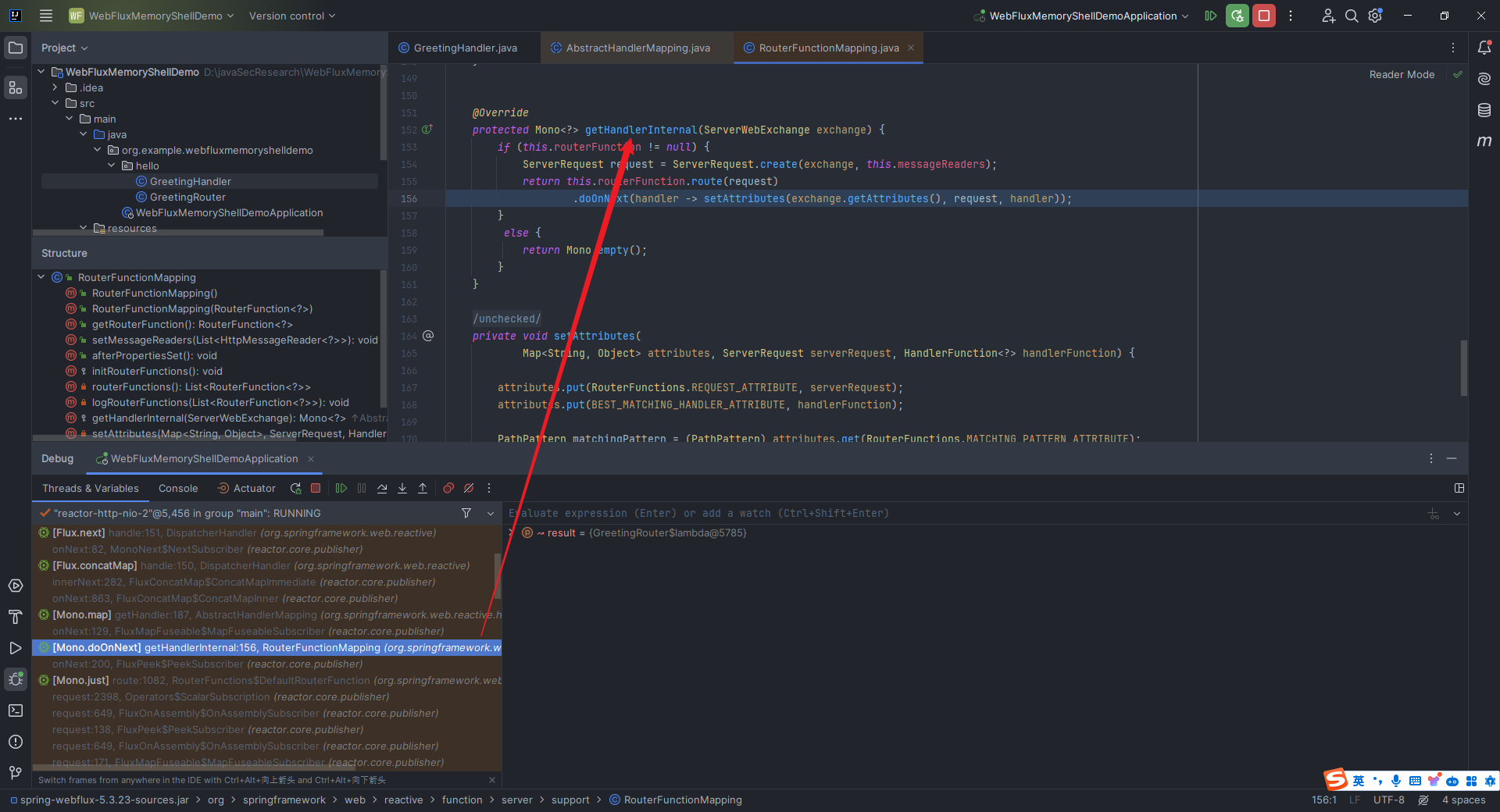Click Step Into in debug toolbar

click(x=402, y=488)
